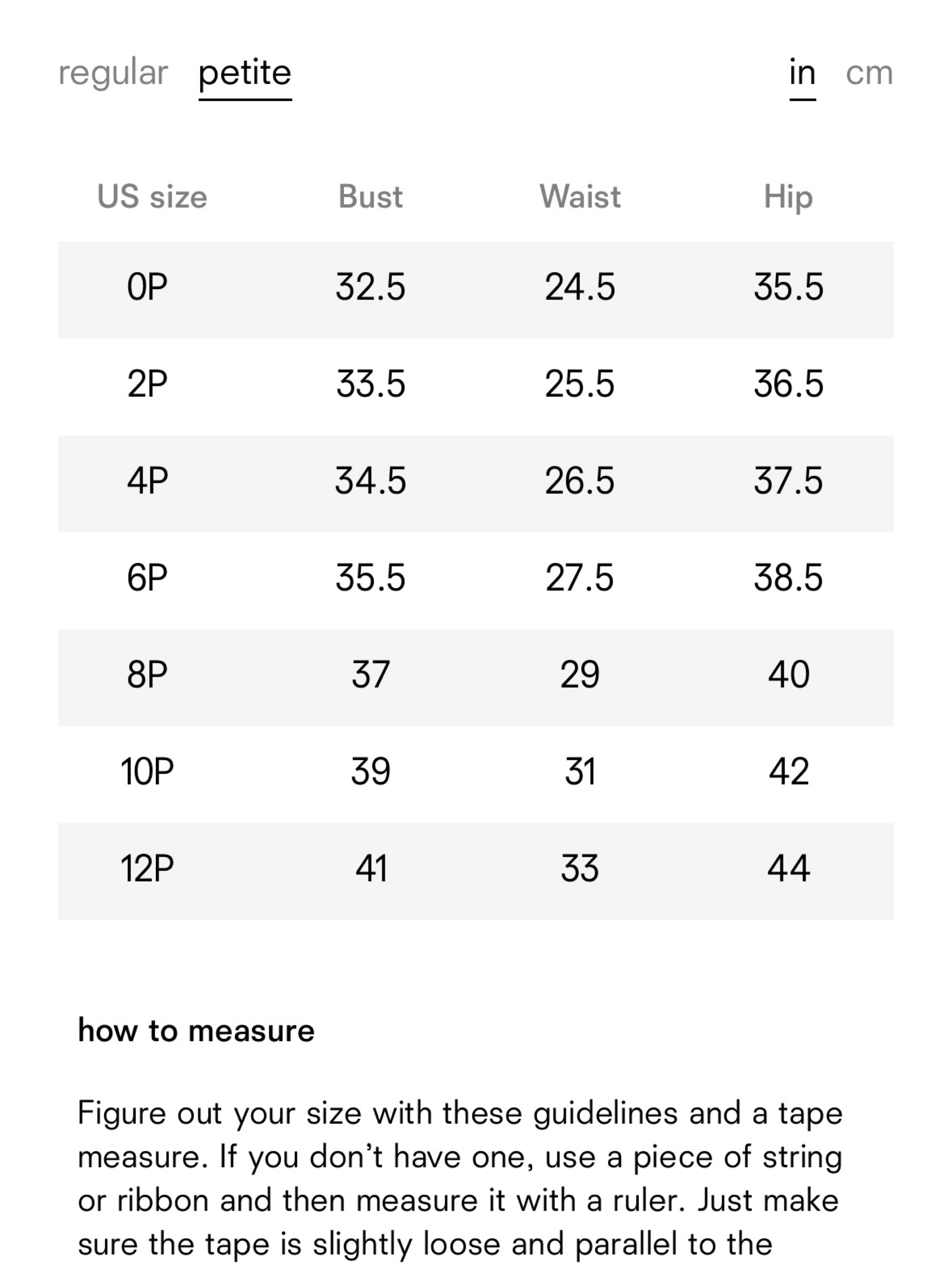Select the 4P size row
This screenshot has height=1268, width=952.
click(x=476, y=484)
